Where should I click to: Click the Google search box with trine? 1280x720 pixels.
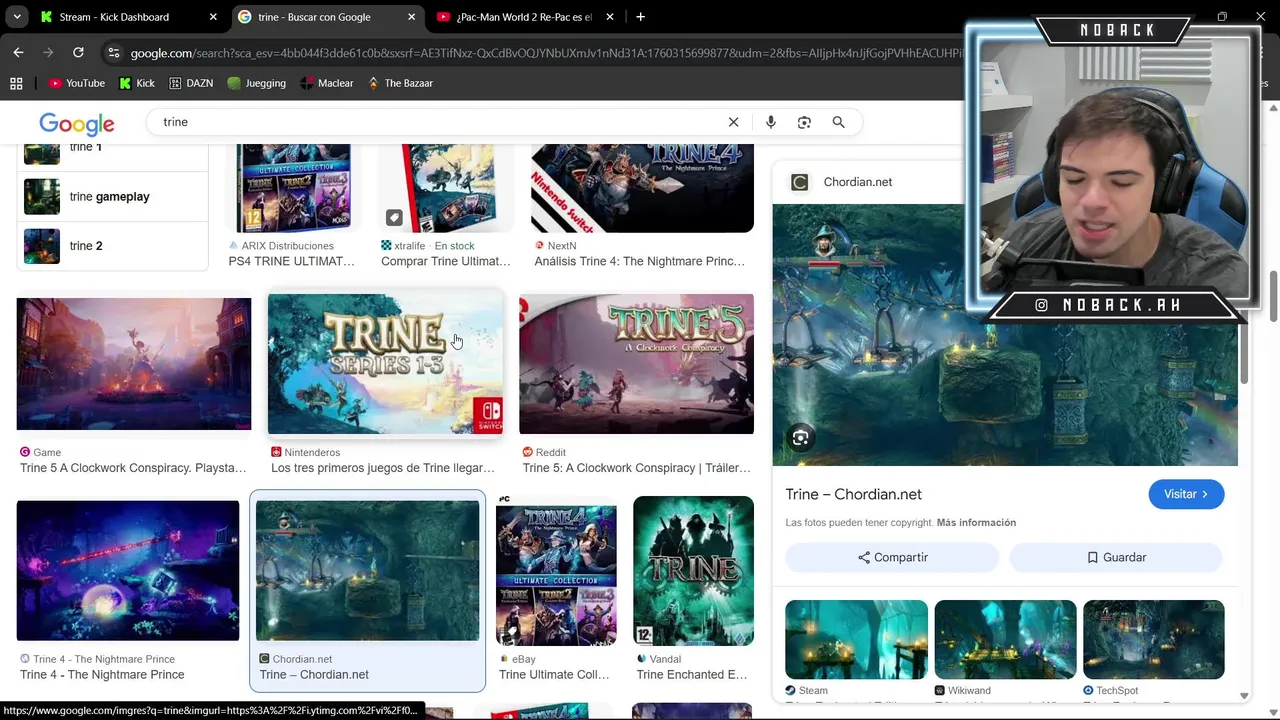pyautogui.click(x=440, y=122)
